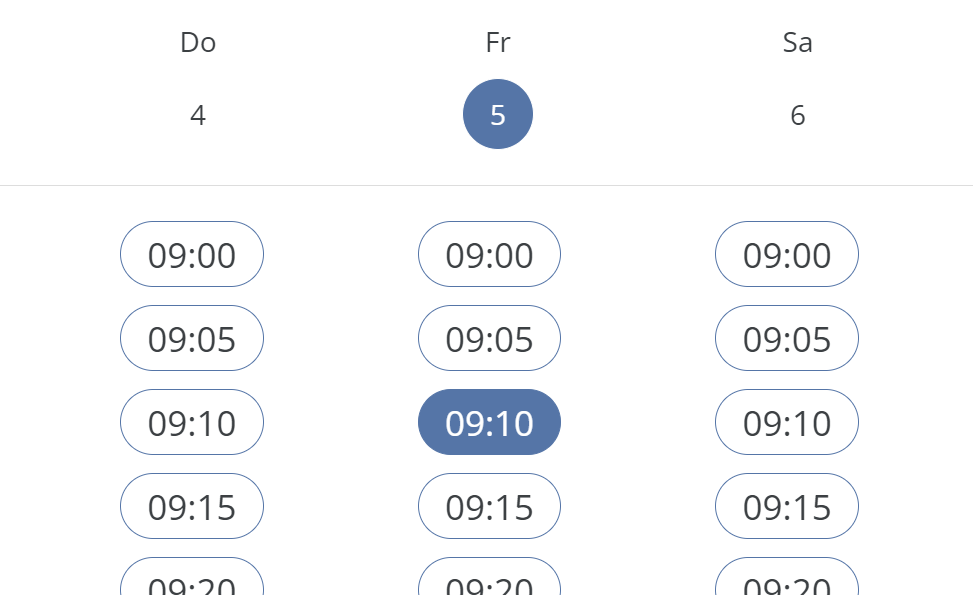Viewport: 973px width, 595px height.
Task: Select Thursday the 4th date
Action: (198, 115)
